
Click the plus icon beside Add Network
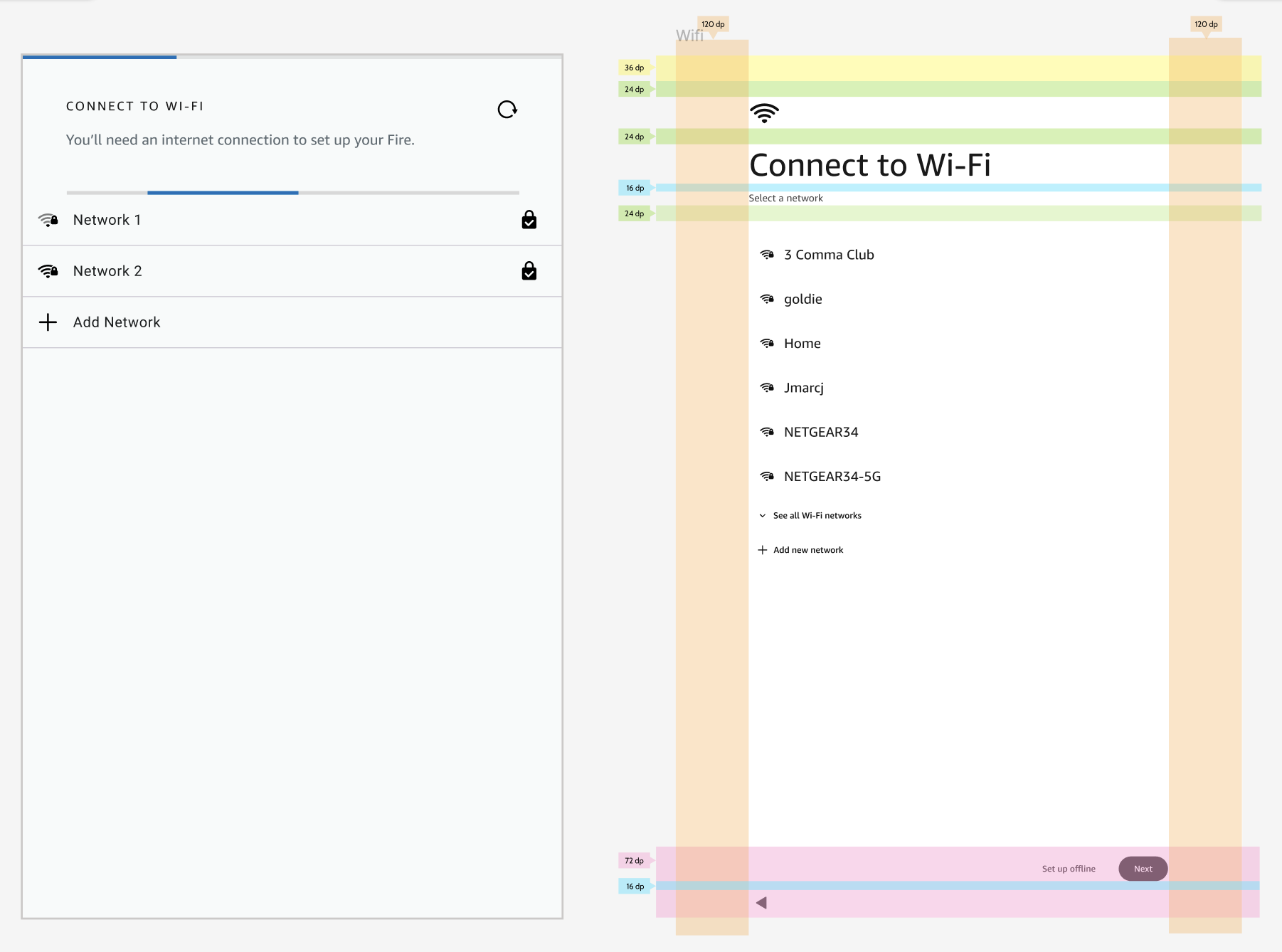48,322
